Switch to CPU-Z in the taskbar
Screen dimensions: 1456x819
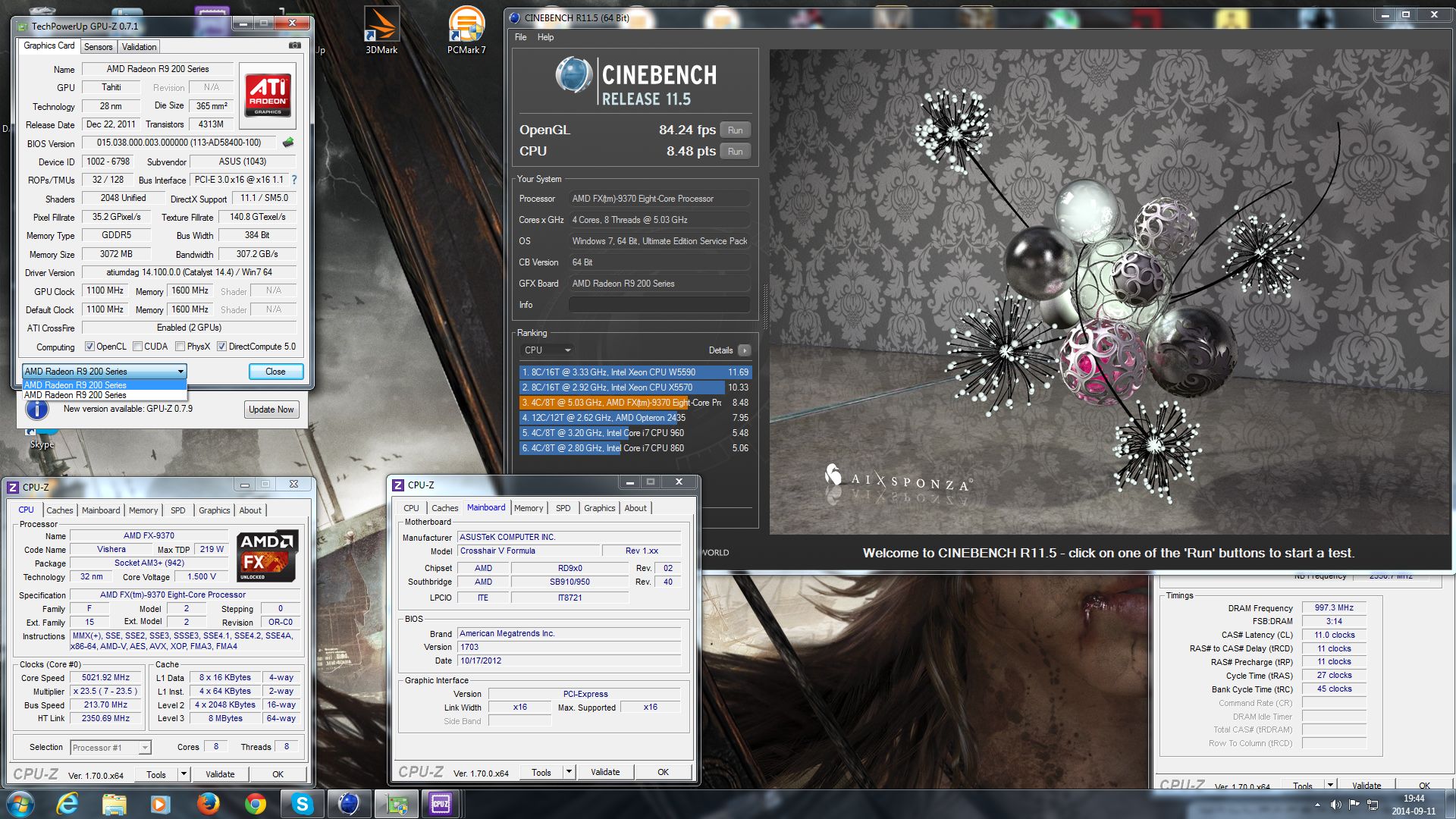pos(441,804)
